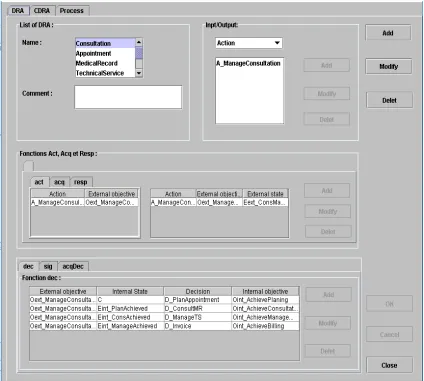Click the disabled Add button in Inpt/Output

coord(327,65)
